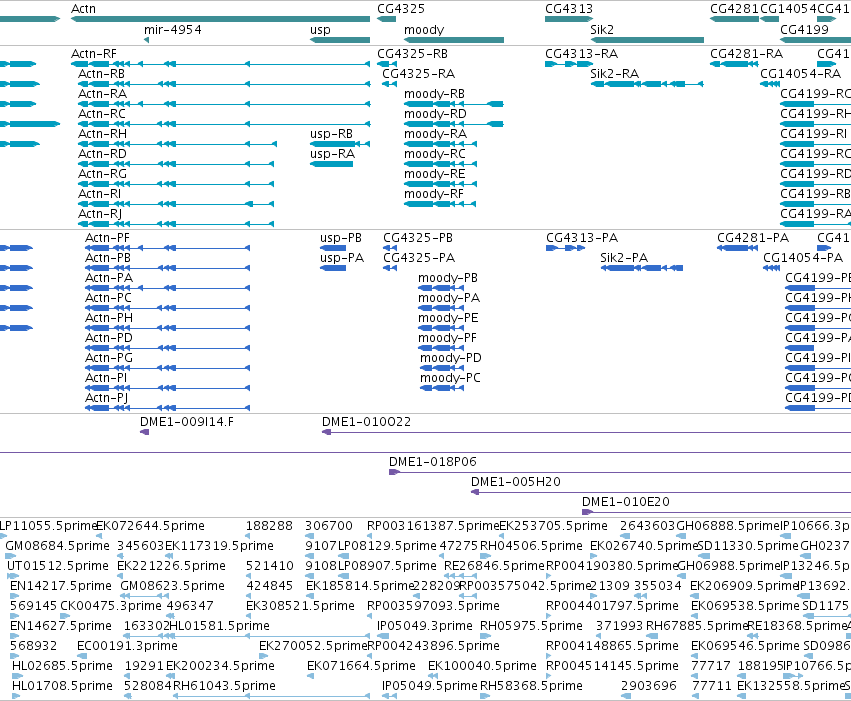Click the Actn-RF transcript label

point(94,54)
